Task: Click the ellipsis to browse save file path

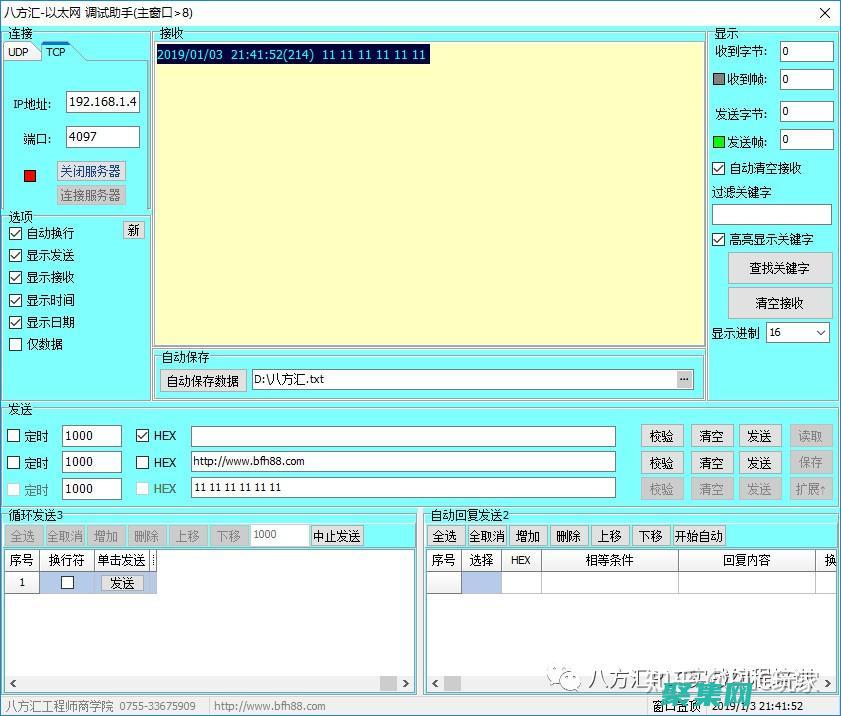Action: (x=684, y=378)
